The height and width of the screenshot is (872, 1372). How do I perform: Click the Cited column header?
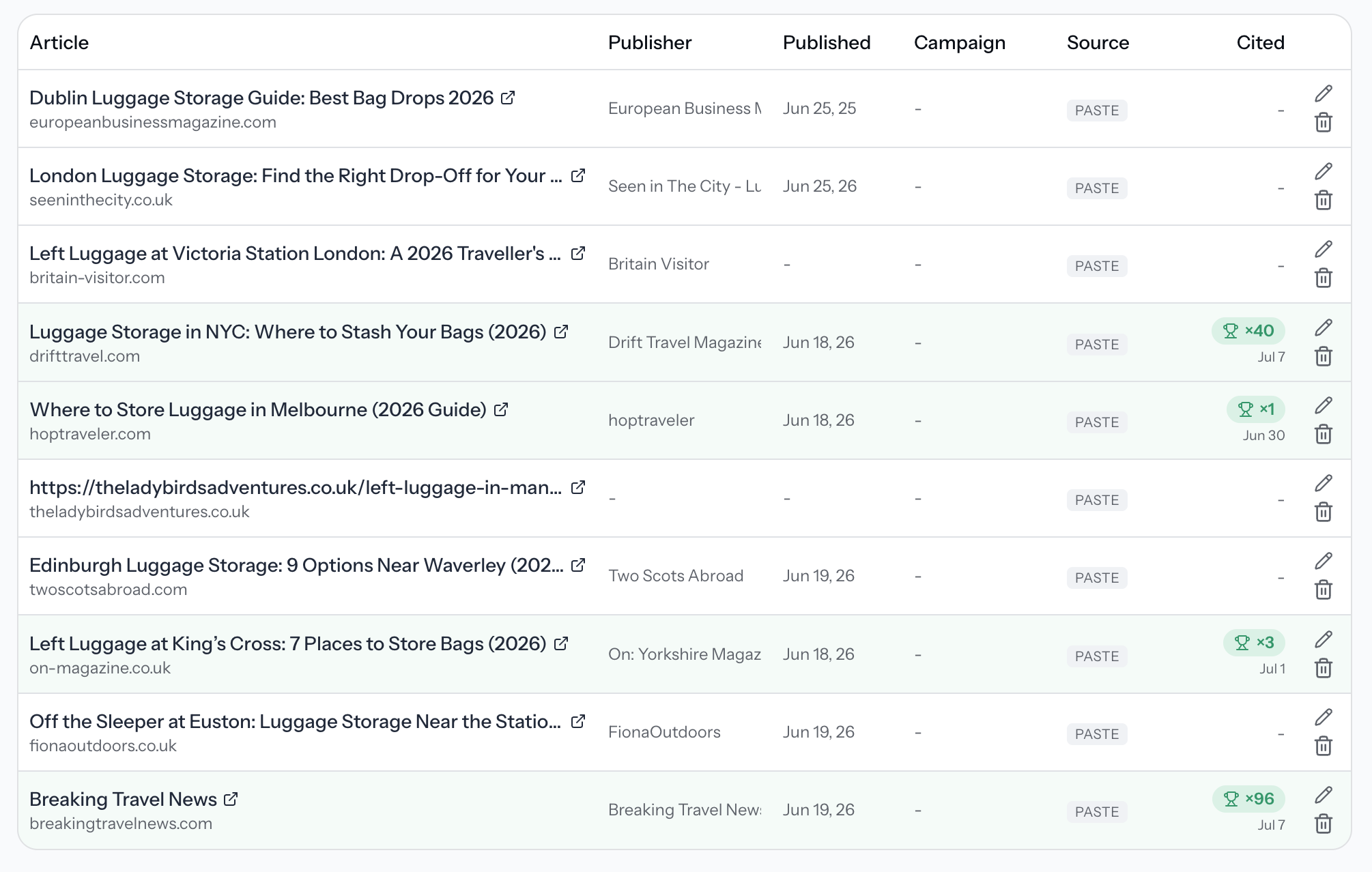[x=1261, y=42]
